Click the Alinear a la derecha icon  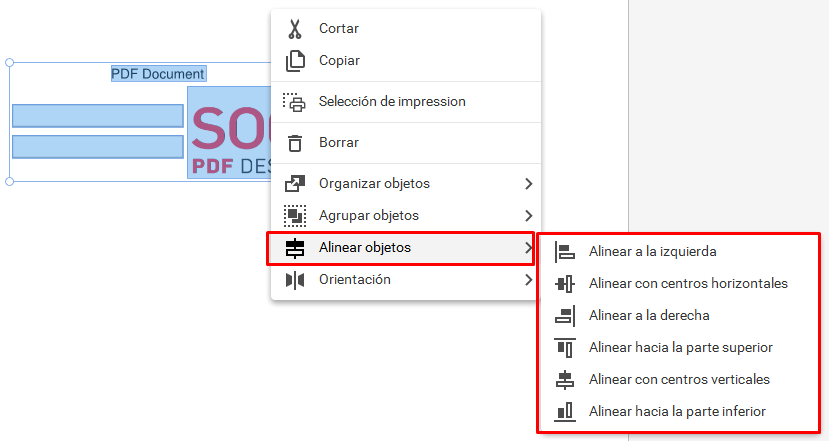pos(565,316)
